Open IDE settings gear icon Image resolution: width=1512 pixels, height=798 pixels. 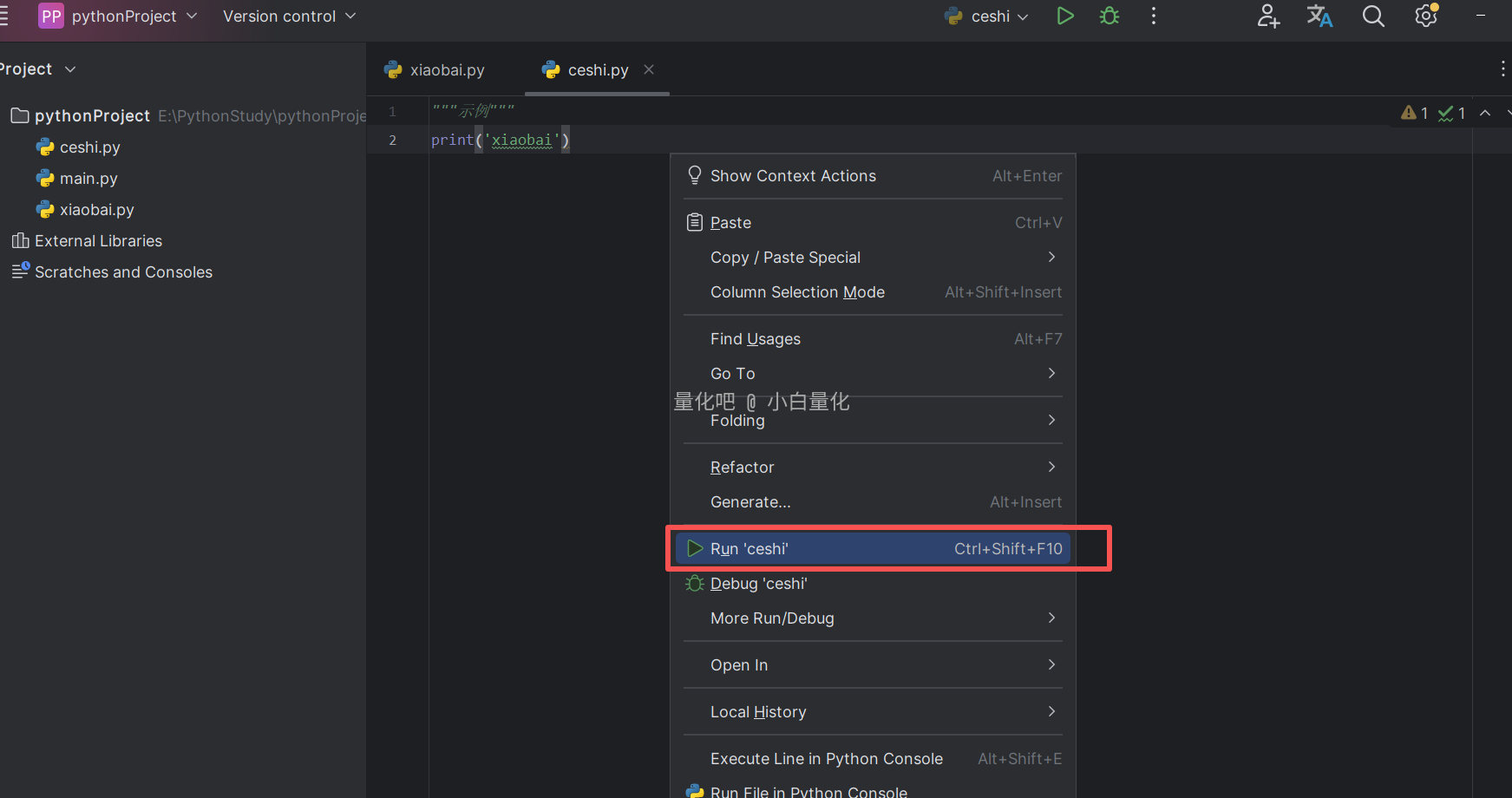(1426, 16)
